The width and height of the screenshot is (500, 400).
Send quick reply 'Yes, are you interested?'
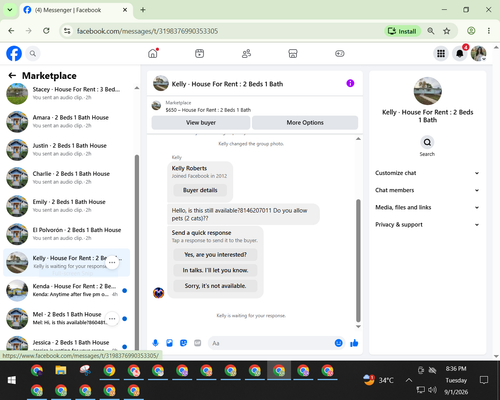(x=215, y=255)
